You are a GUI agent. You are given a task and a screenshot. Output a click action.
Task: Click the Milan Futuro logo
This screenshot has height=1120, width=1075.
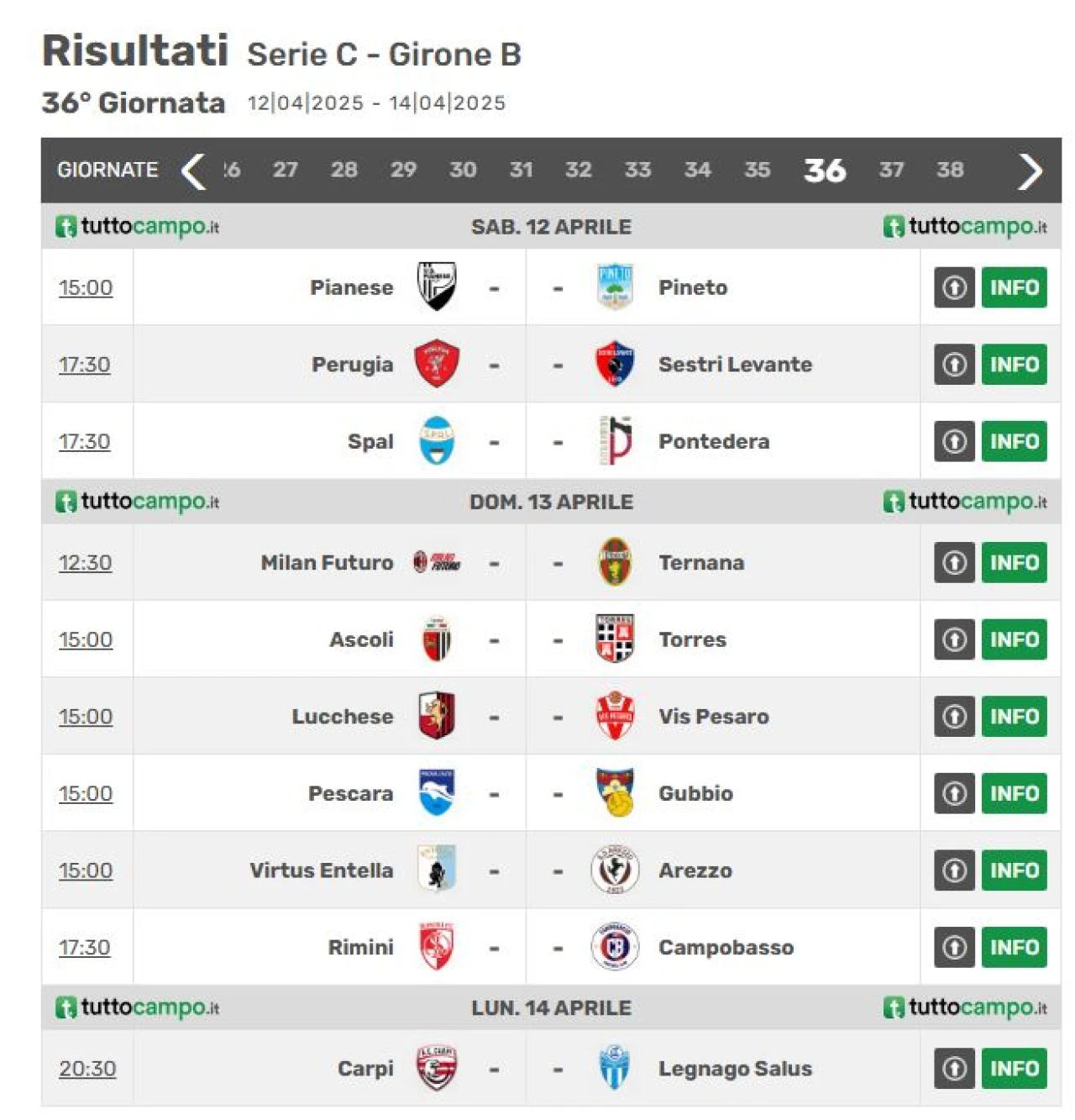click(x=437, y=562)
